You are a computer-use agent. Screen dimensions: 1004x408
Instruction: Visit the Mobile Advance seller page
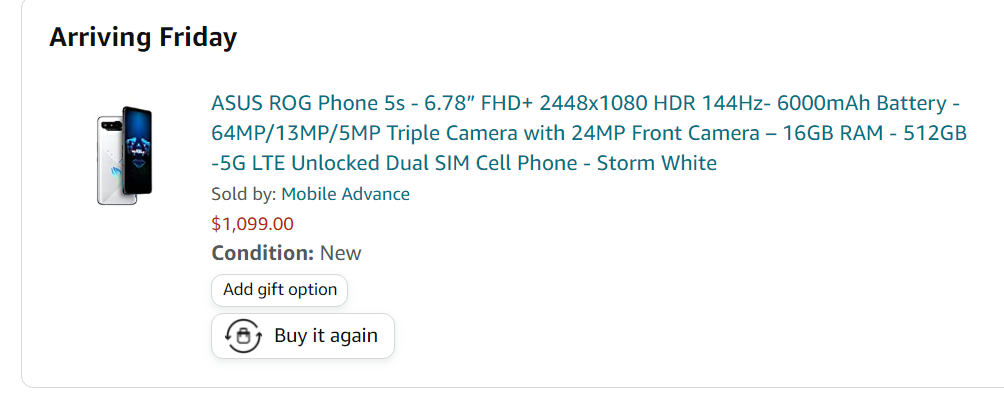[x=345, y=194]
